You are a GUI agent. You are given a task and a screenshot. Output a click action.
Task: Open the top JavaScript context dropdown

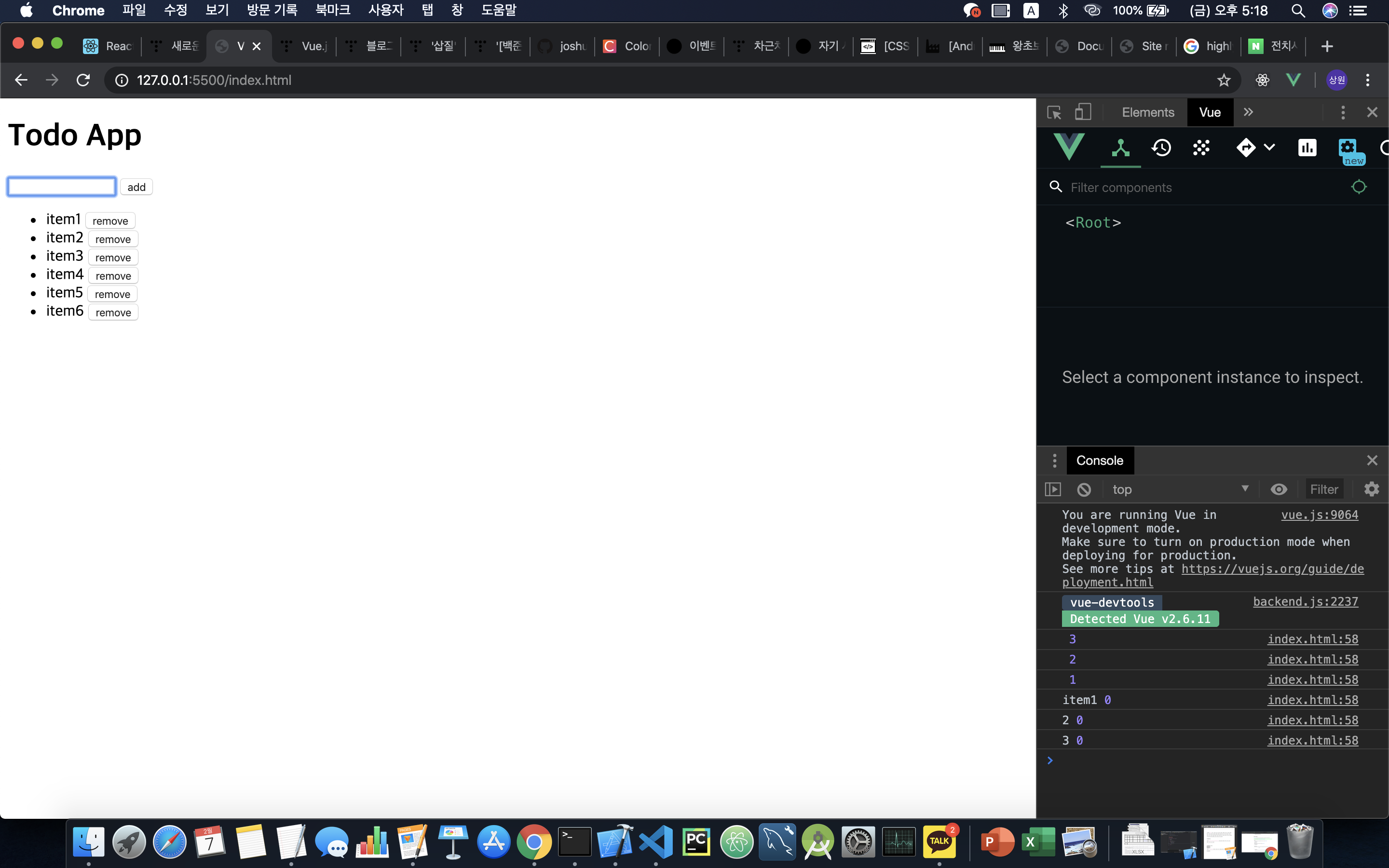1180,489
